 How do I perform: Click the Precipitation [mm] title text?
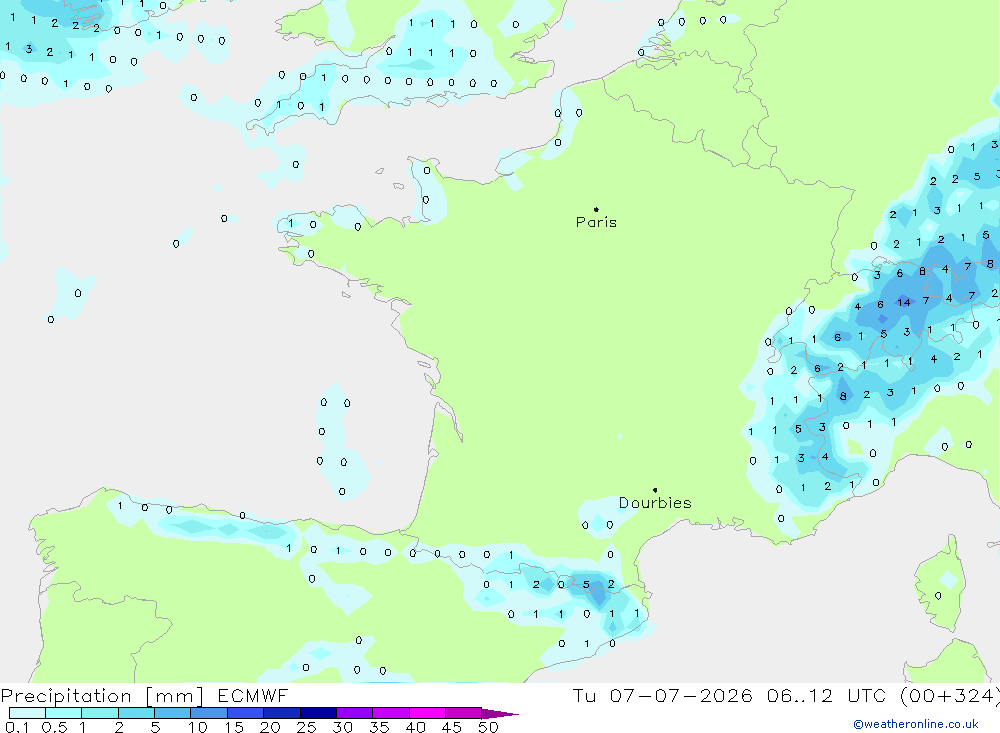click(102, 696)
